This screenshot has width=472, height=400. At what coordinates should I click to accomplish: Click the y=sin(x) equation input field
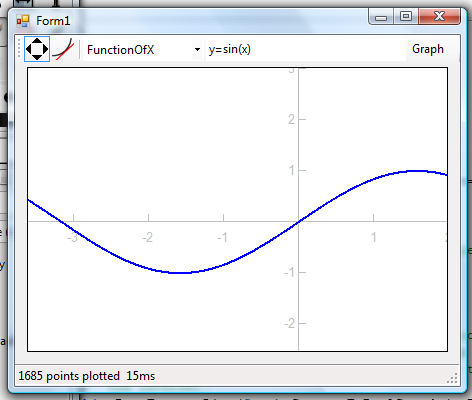pyautogui.click(x=306, y=49)
